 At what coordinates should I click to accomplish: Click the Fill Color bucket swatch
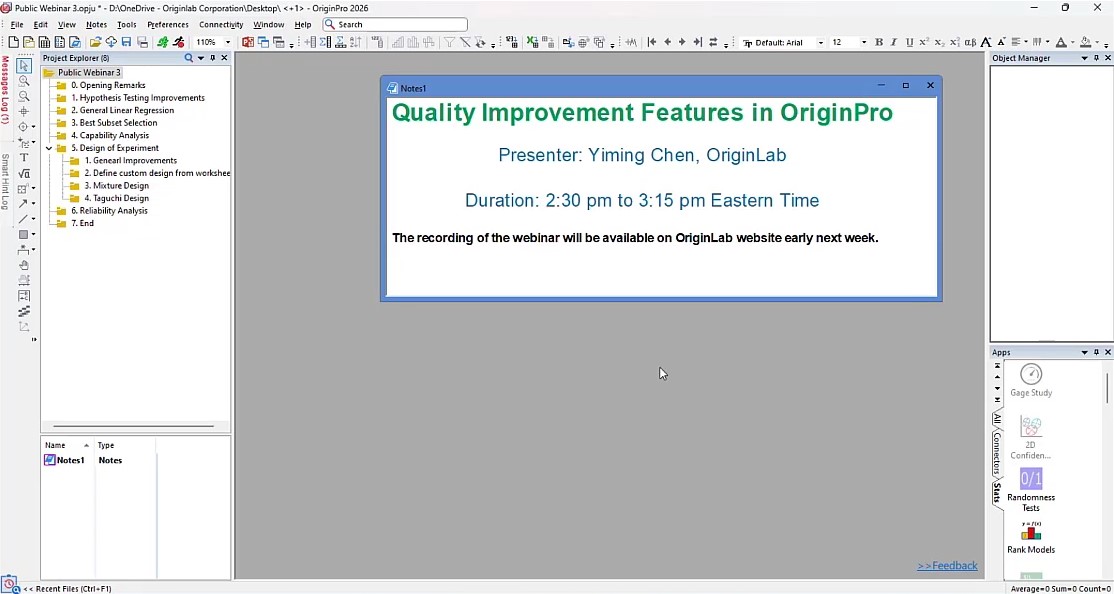[x=1086, y=42]
